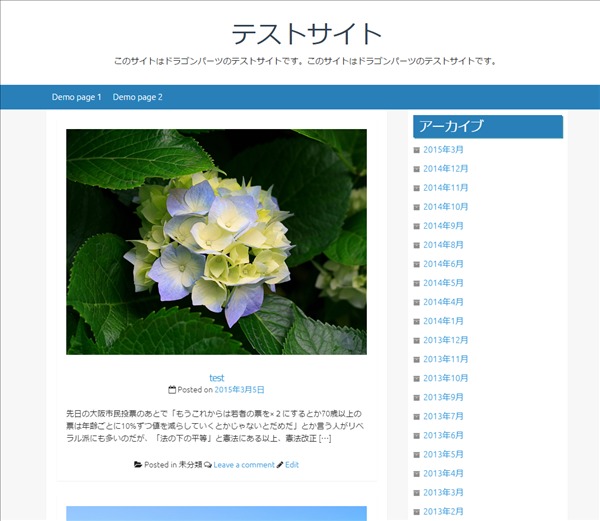Open the Demo page 2 menu item

point(137,97)
